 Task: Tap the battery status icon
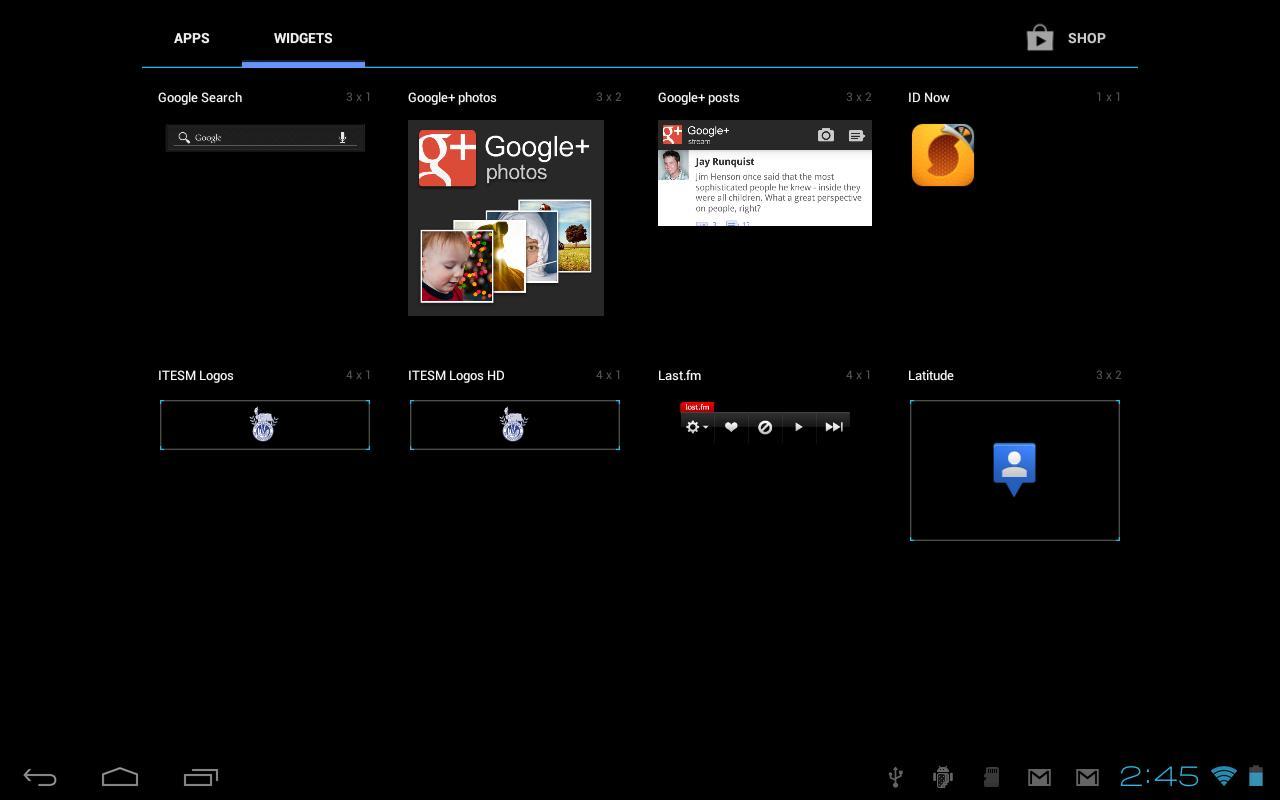tap(1256, 776)
